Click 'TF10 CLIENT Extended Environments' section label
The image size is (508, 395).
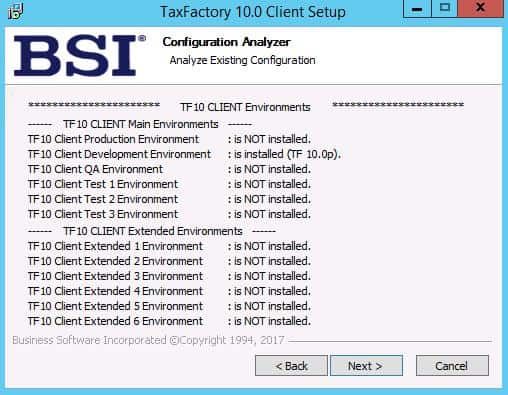click(x=153, y=231)
